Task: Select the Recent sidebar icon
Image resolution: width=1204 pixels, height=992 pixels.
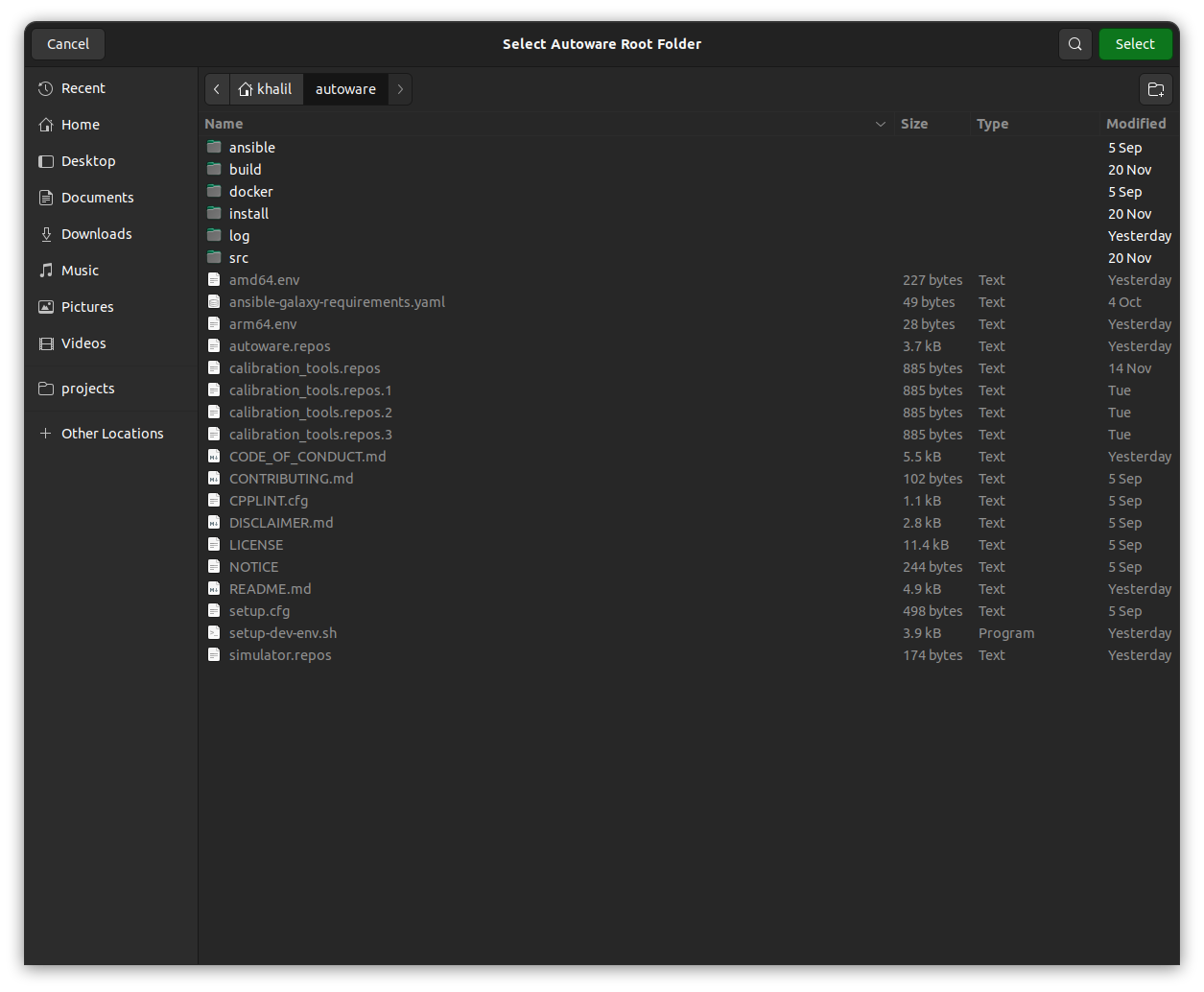Action: click(45, 87)
